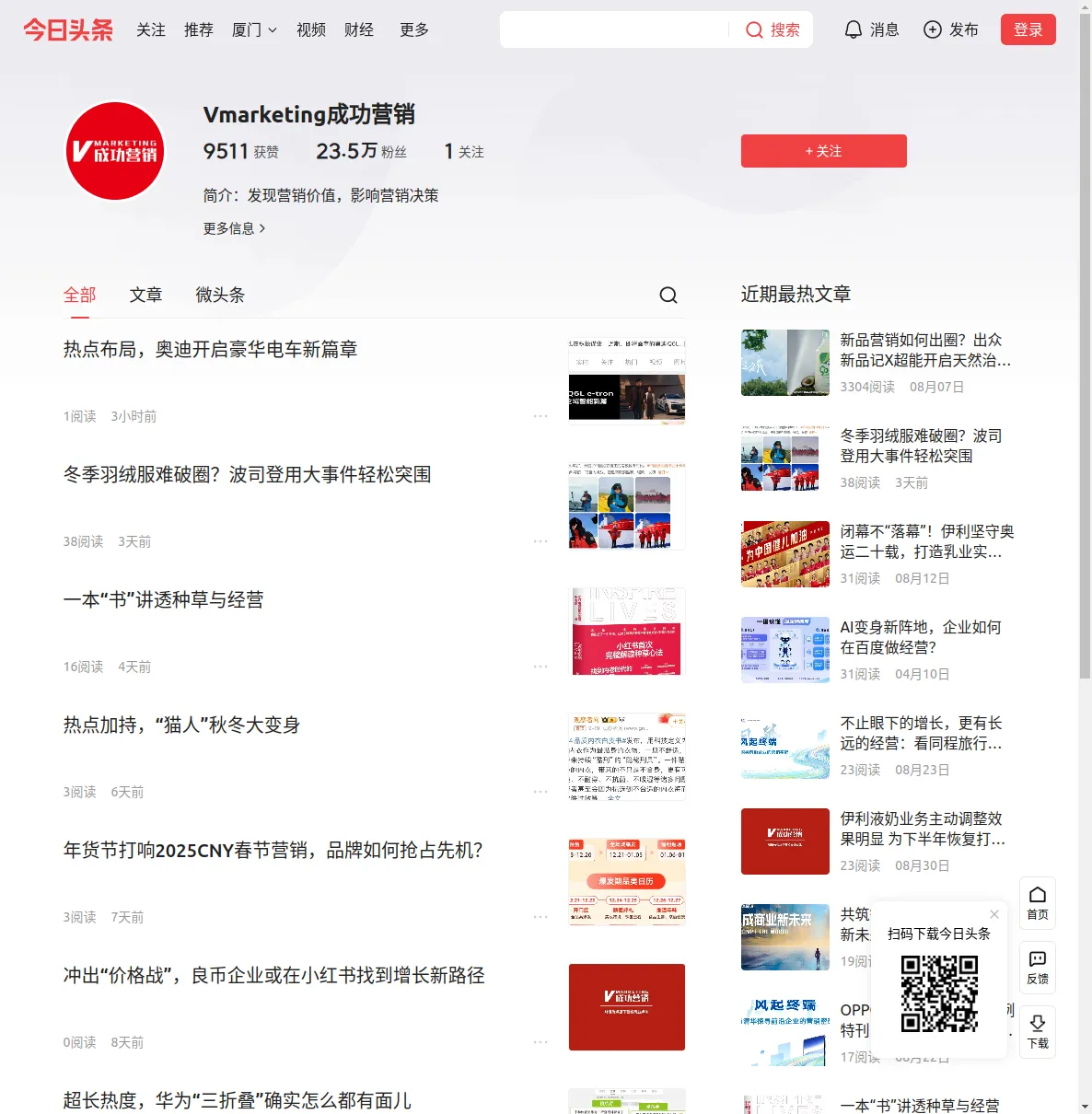
Task: Click the 9511 获赞 stat
Action: tap(241, 151)
